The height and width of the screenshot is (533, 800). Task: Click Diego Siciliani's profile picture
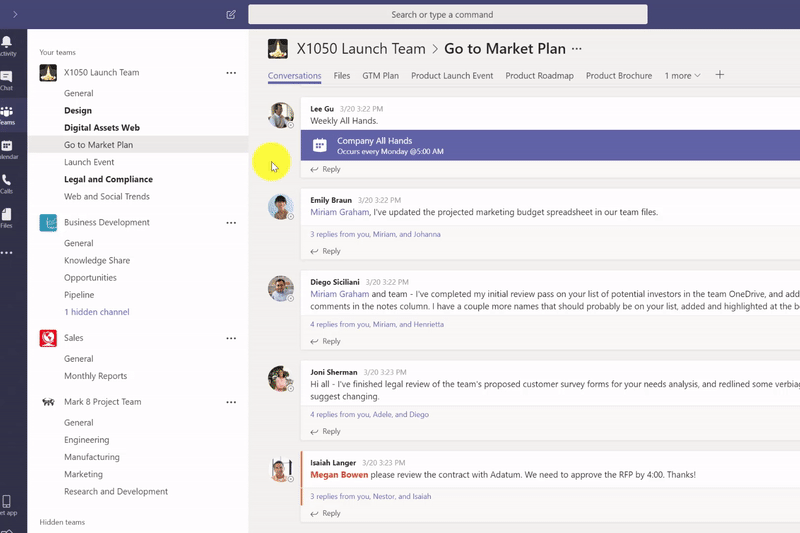281,288
